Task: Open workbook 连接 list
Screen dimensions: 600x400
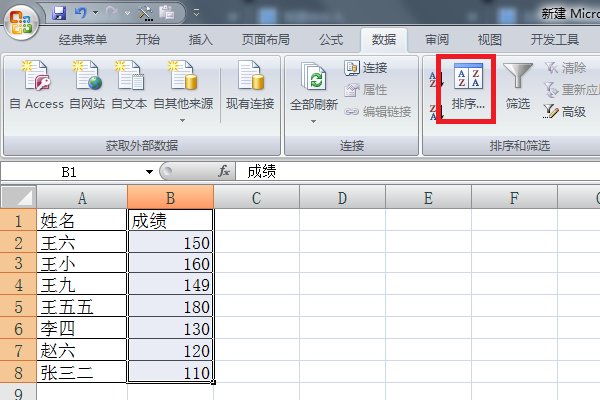Action: pos(366,68)
